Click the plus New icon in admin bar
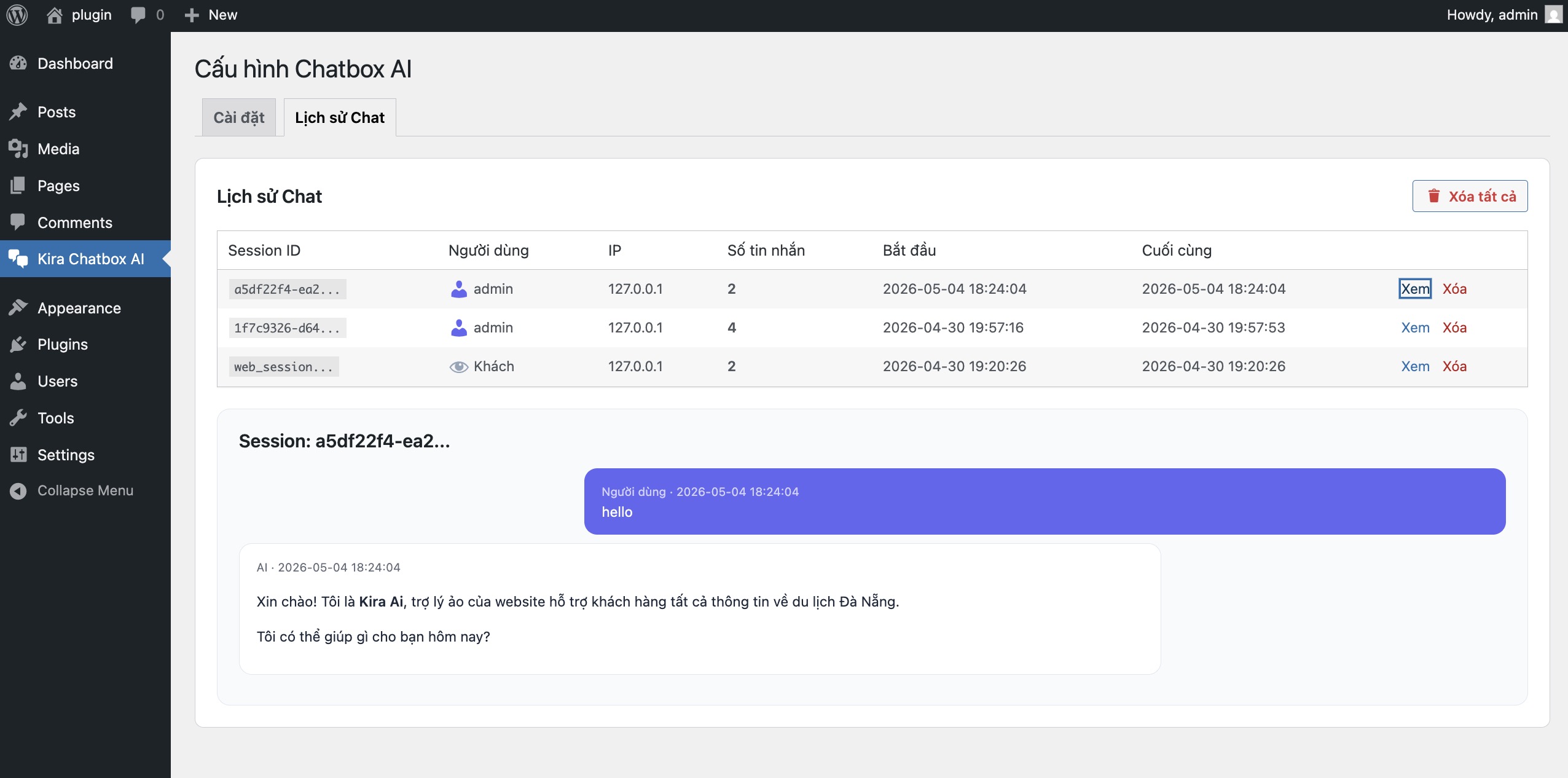 (x=192, y=15)
